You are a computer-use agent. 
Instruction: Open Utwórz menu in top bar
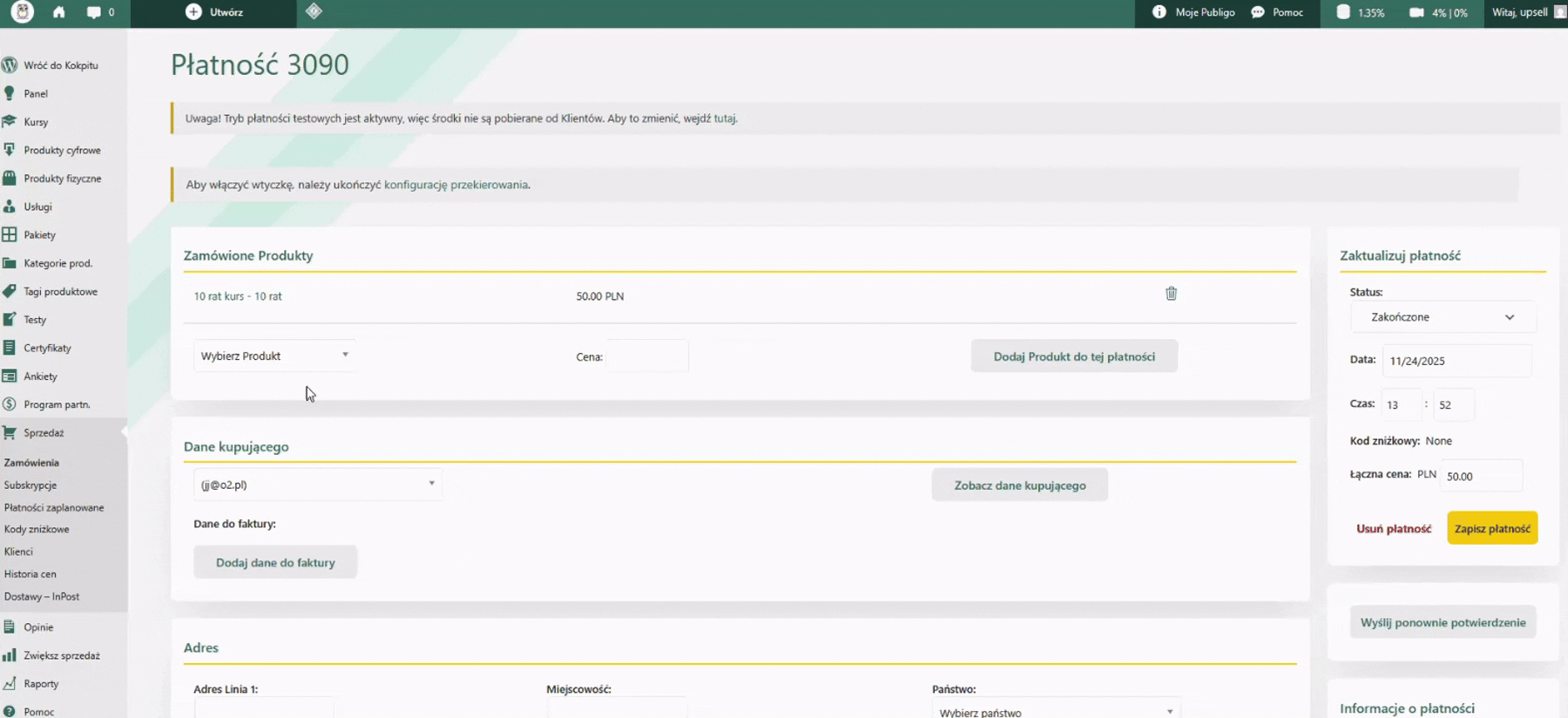coord(215,12)
